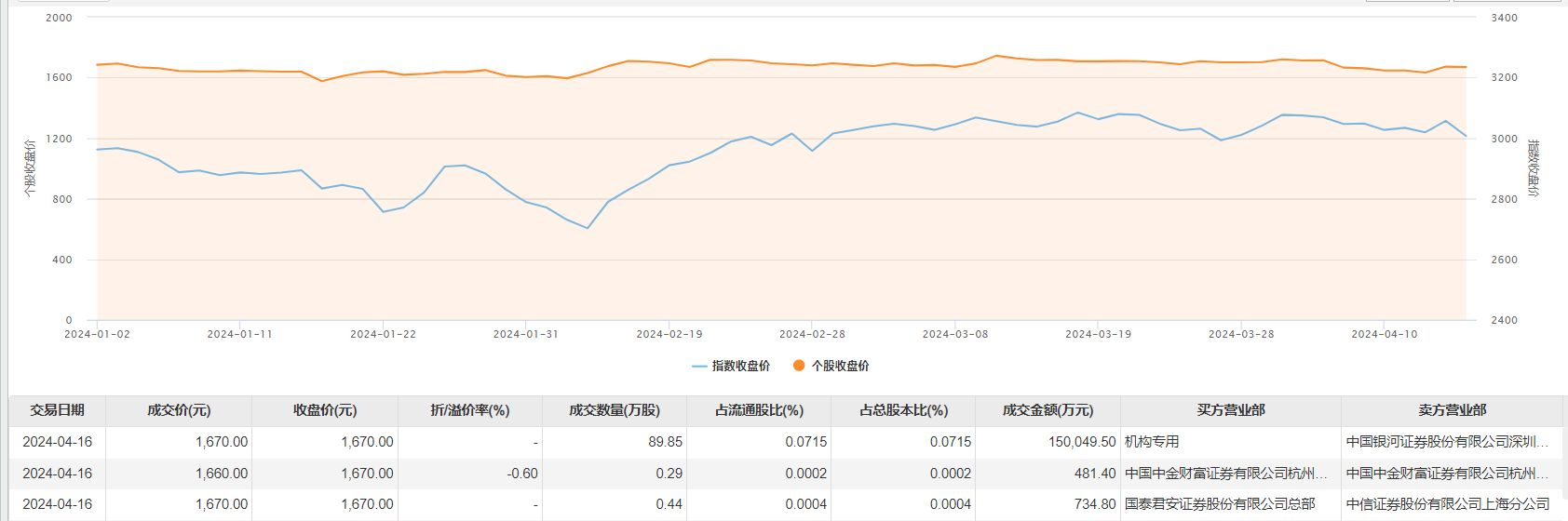Click the 卖方营业部 column header
Viewport: 1568px width, 521px height.
click(x=1452, y=410)
